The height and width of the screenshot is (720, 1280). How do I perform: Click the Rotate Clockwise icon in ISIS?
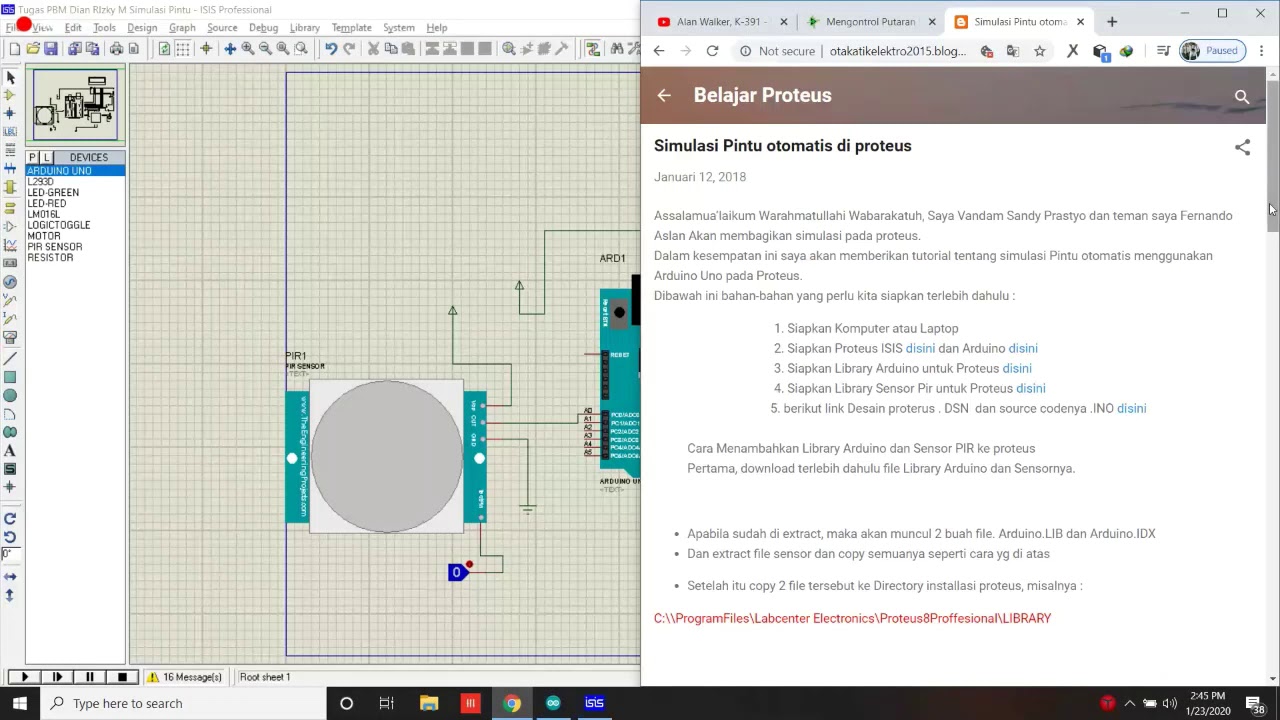click(x=10, y=519)
